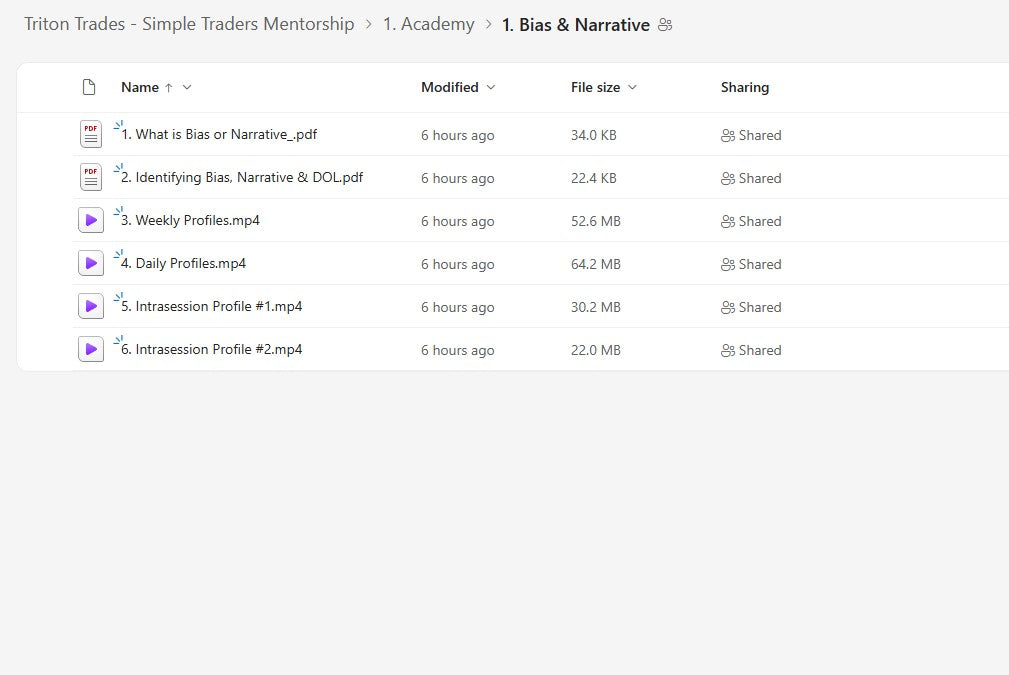Click the PDF icon for Identifying Bias, Narrative & DOL
Image resolution: width=1009 pixels, height=675 pixels.
click(90, 176)
